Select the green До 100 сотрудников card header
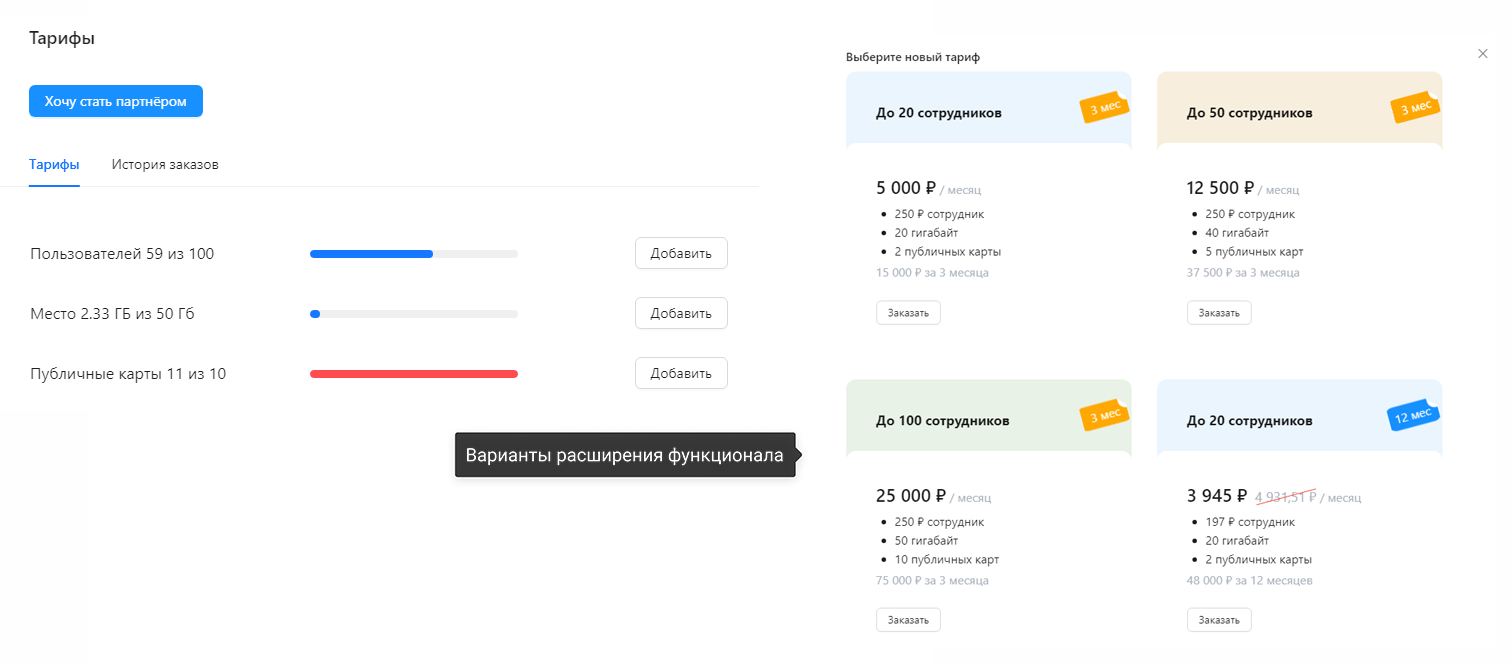 click(x=989, y=415)
